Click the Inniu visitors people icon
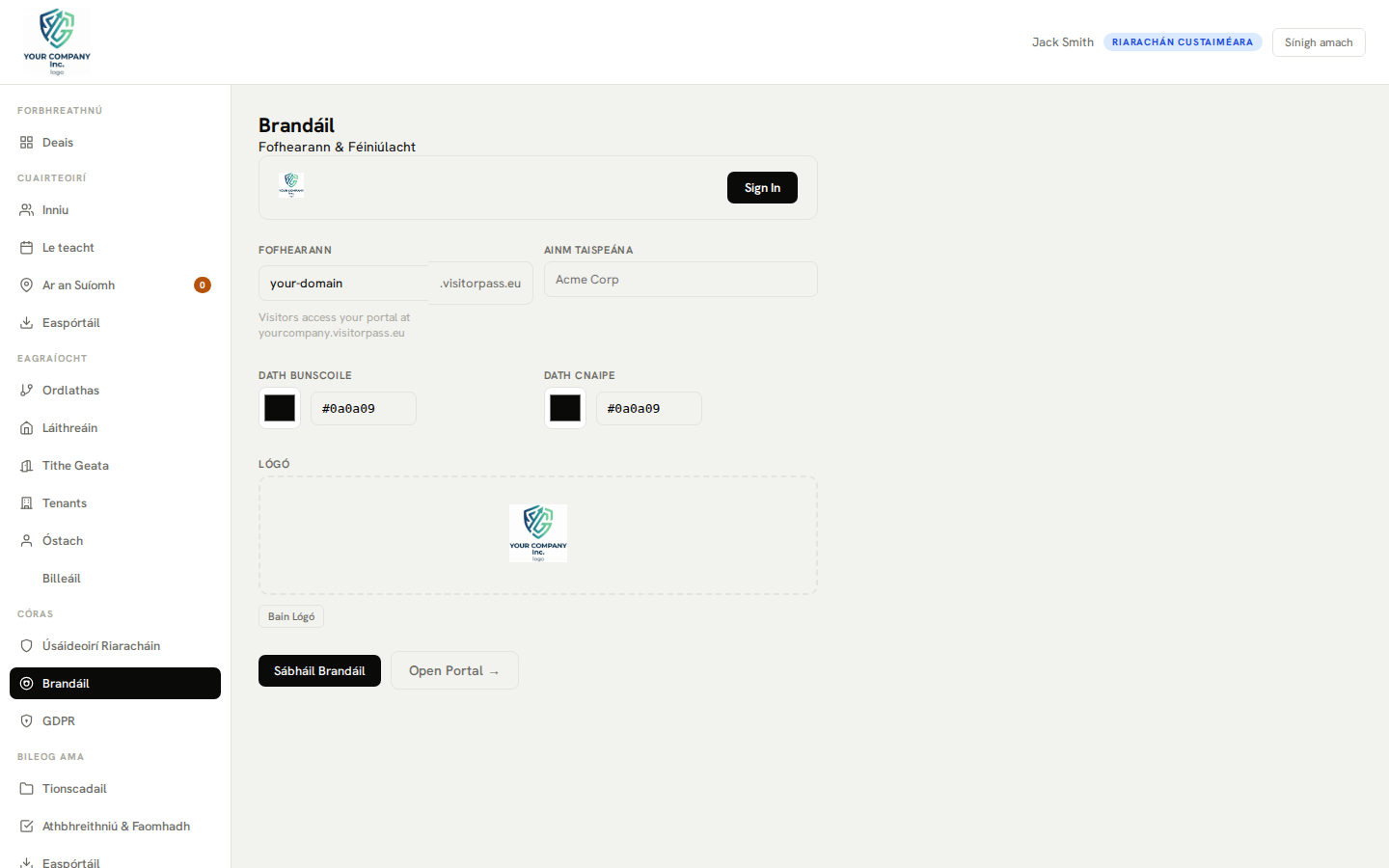 click(26, 210)
